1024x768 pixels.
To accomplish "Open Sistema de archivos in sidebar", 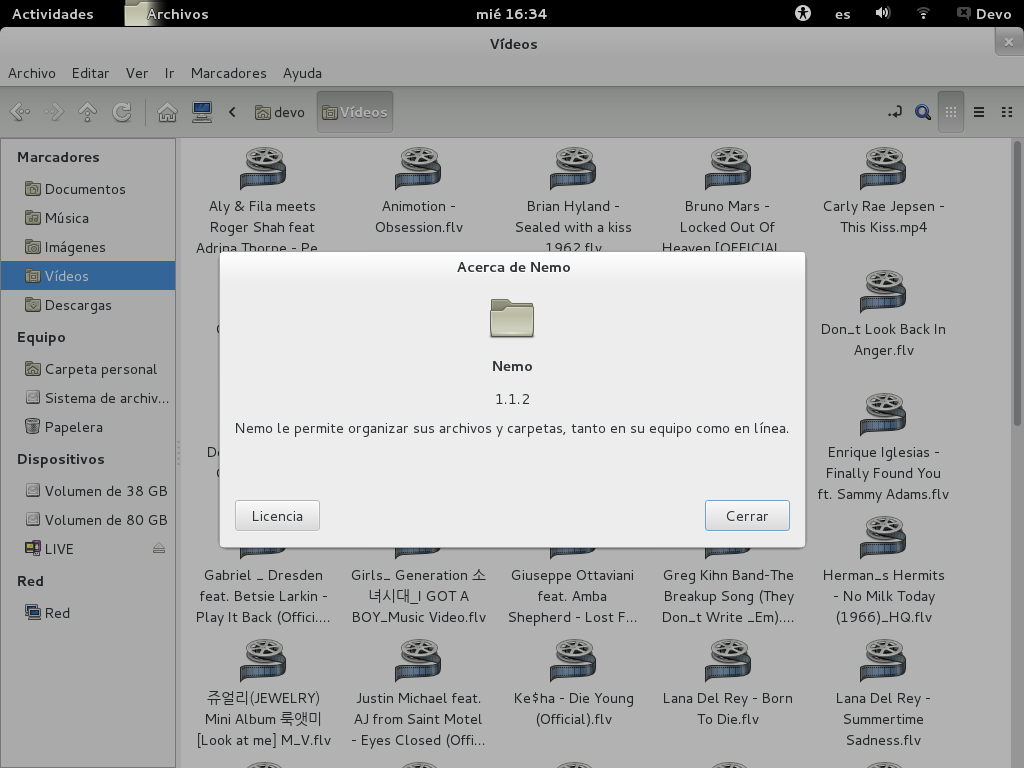I will [88, 398].
